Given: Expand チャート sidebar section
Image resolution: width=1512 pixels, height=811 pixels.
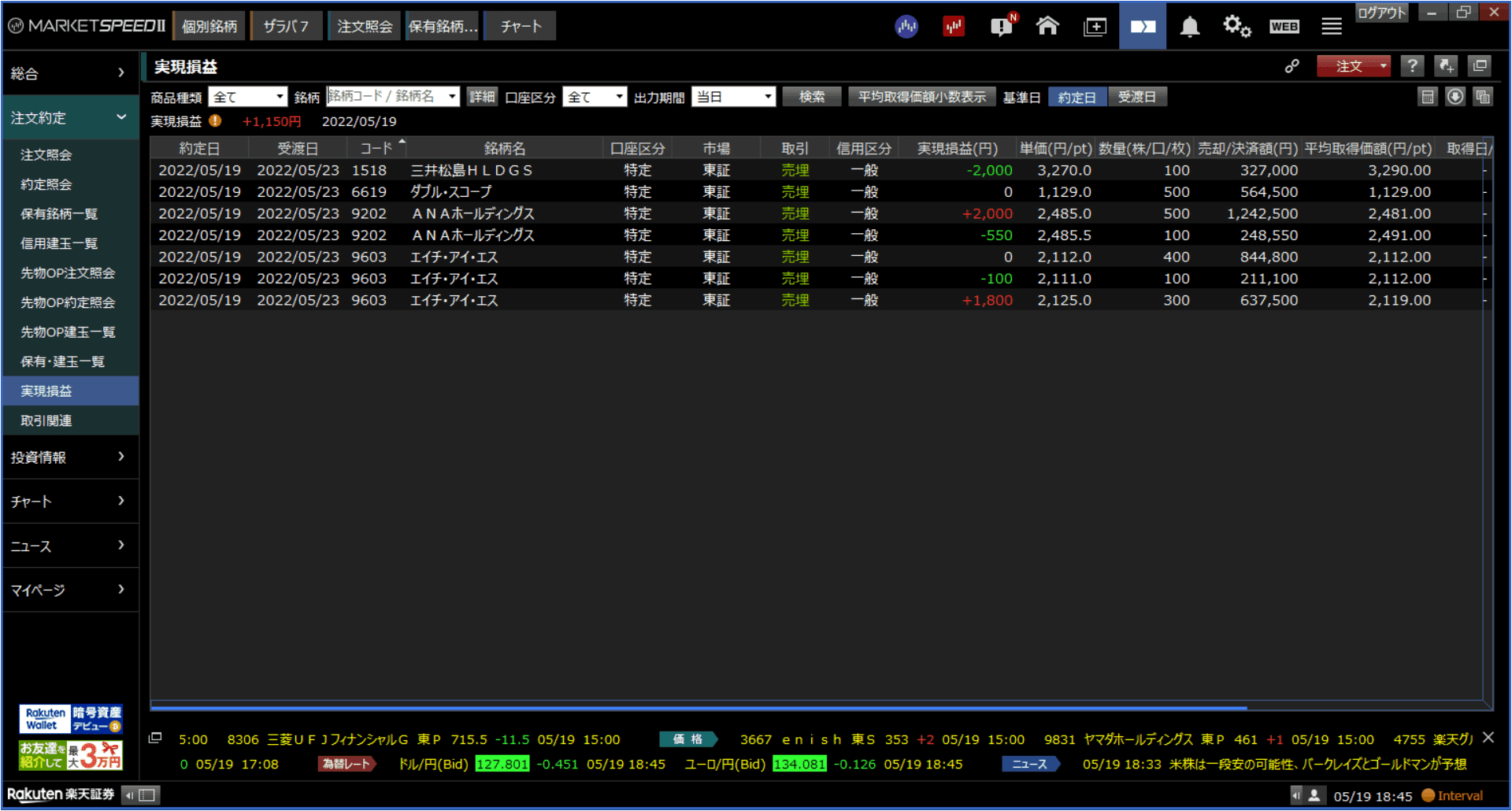Looking at the screenshot, I should click(x=69, y=501).
